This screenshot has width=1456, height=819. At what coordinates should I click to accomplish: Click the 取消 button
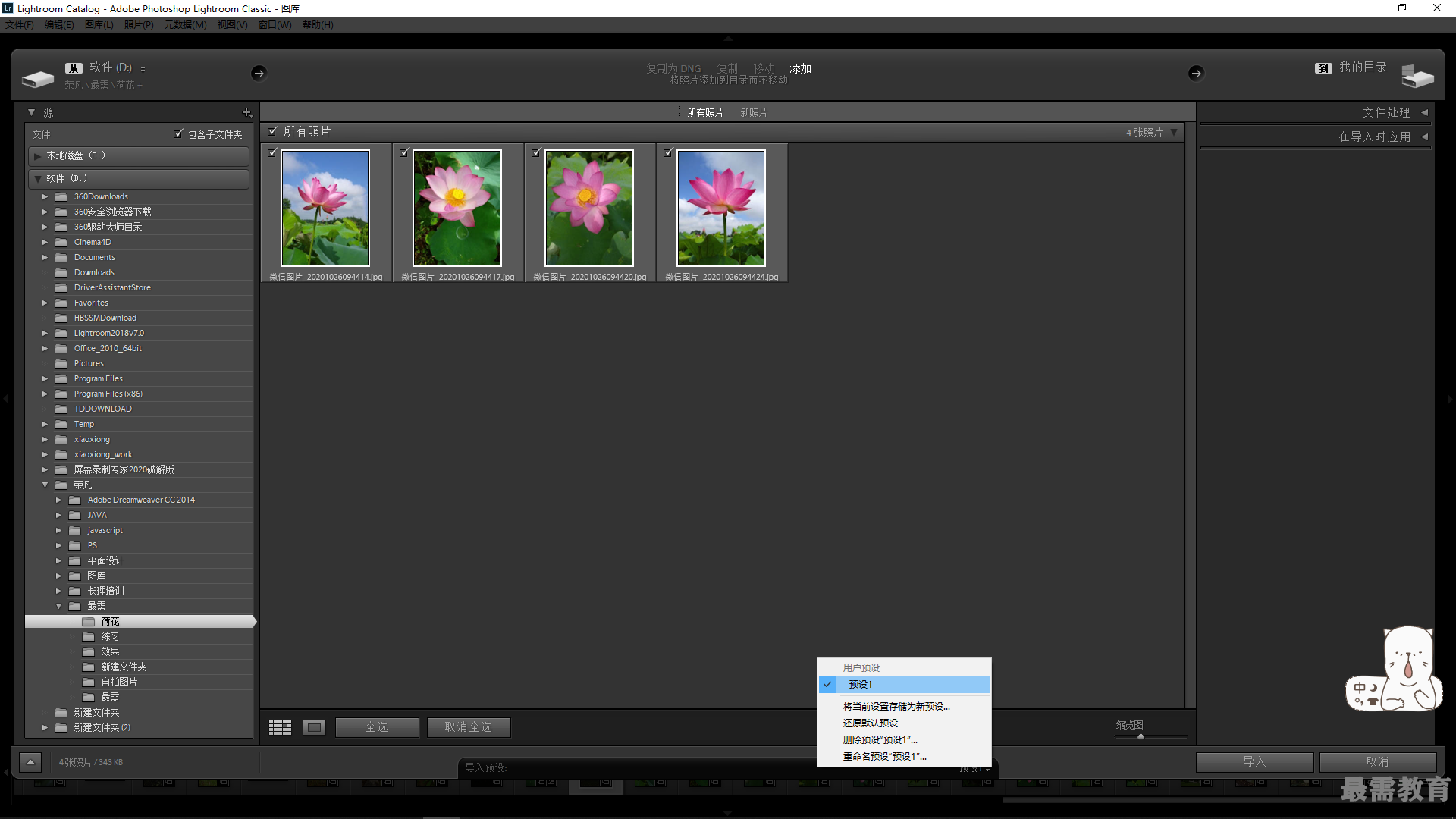[1377, 762]
